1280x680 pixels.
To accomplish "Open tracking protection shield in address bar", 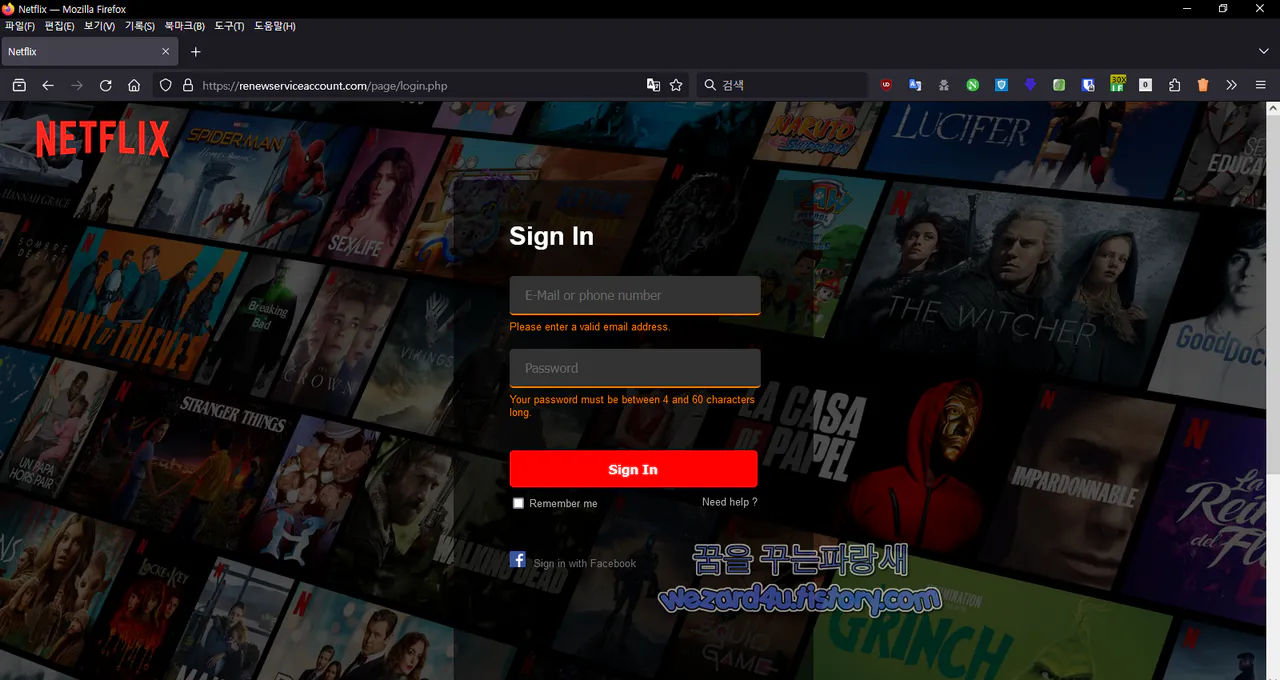I will [x=166, y=86].
